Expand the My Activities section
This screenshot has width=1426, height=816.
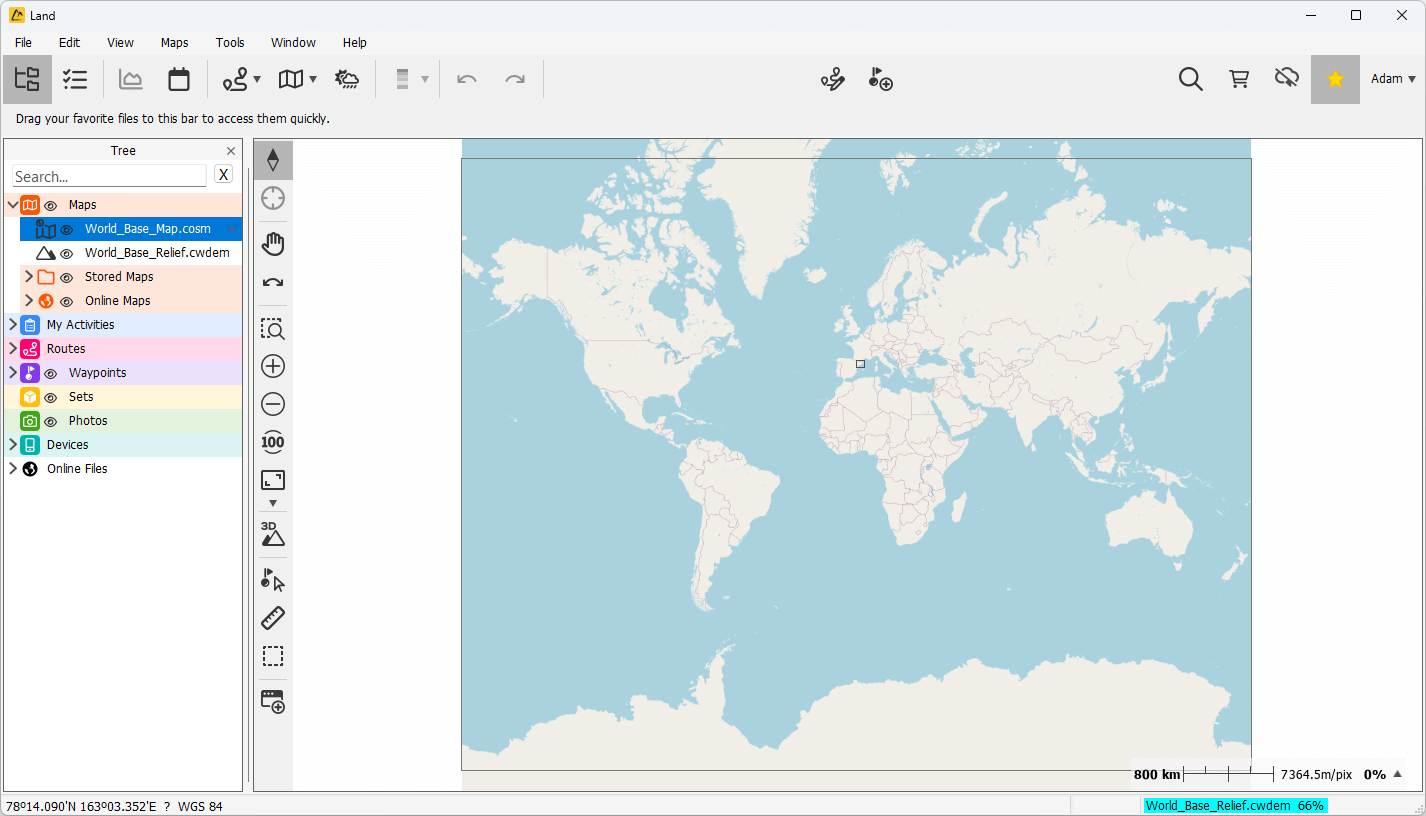[12, 324]
